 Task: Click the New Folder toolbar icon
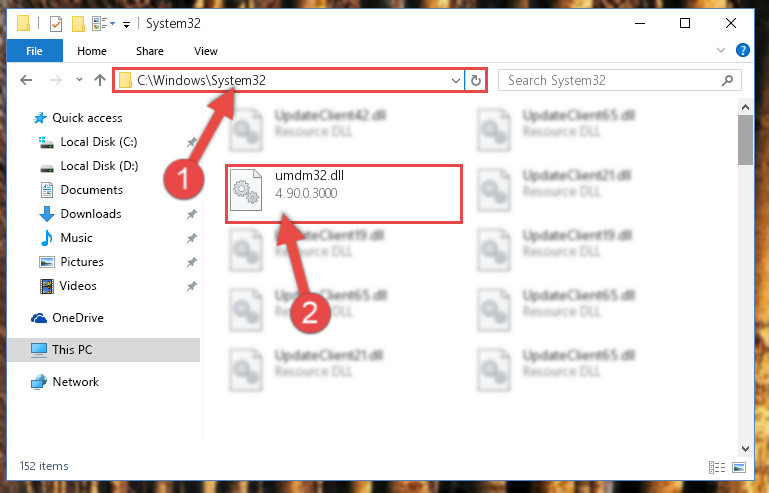pos(78,24)
